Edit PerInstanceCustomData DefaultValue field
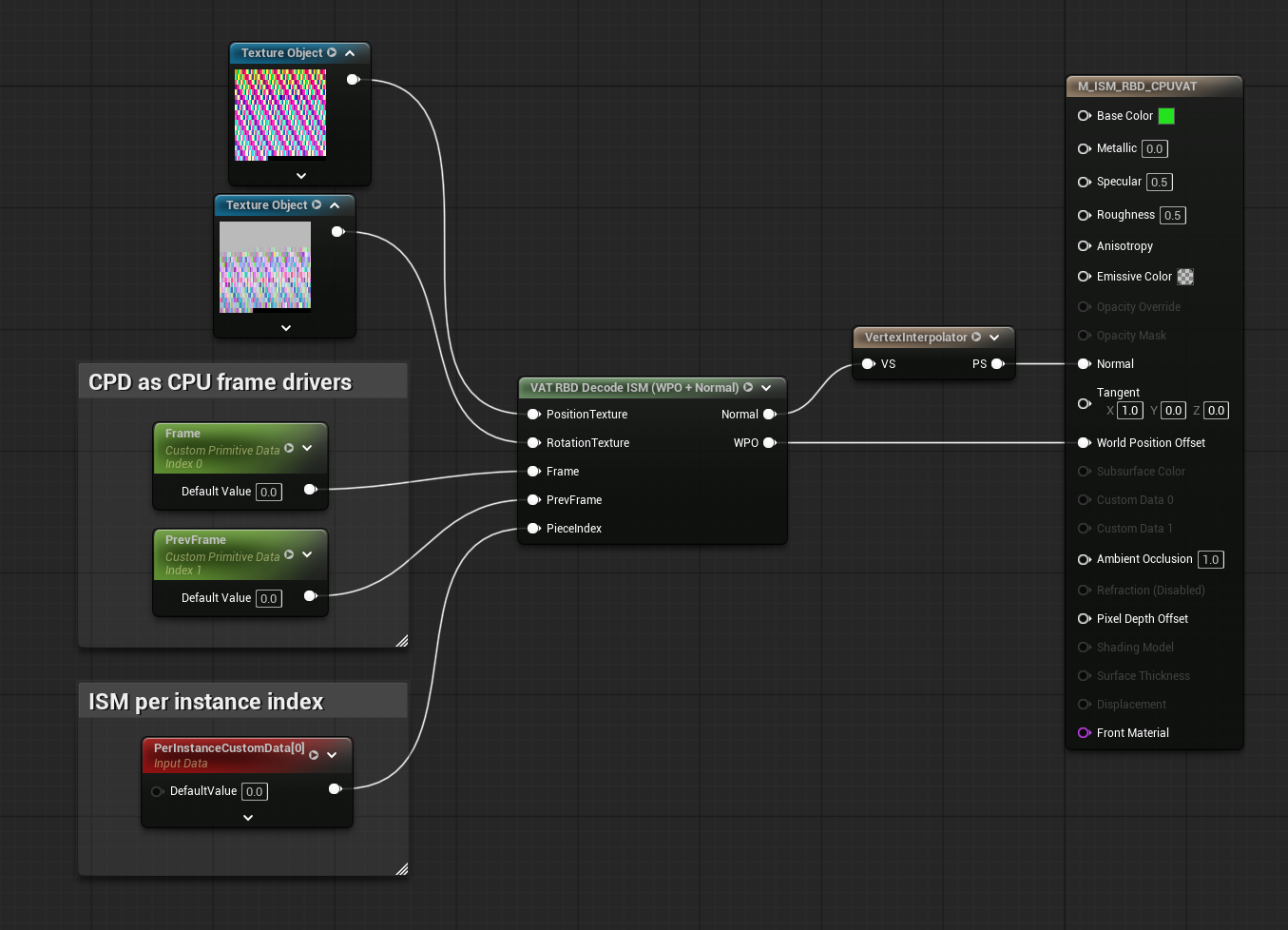This screenshot has width=1288, height=930. (255, 792)
